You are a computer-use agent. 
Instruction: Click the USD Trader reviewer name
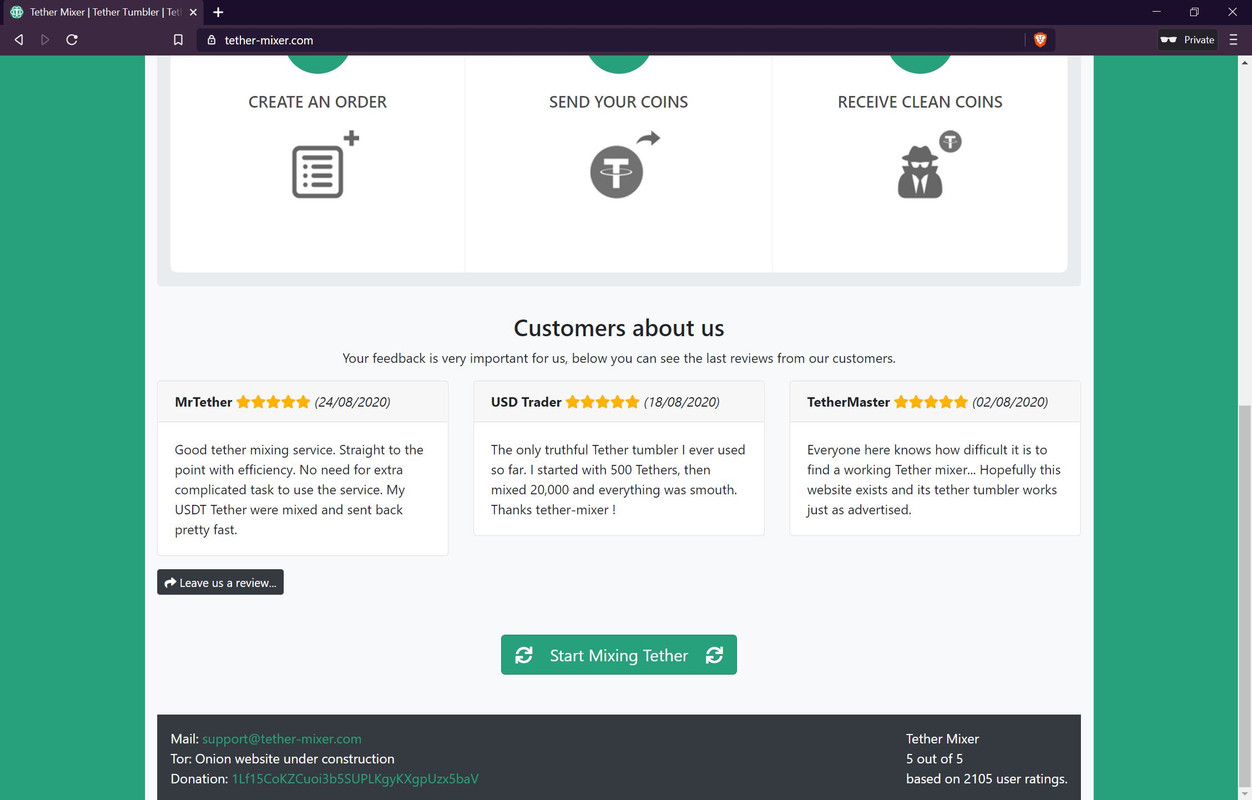click(526, 402)
